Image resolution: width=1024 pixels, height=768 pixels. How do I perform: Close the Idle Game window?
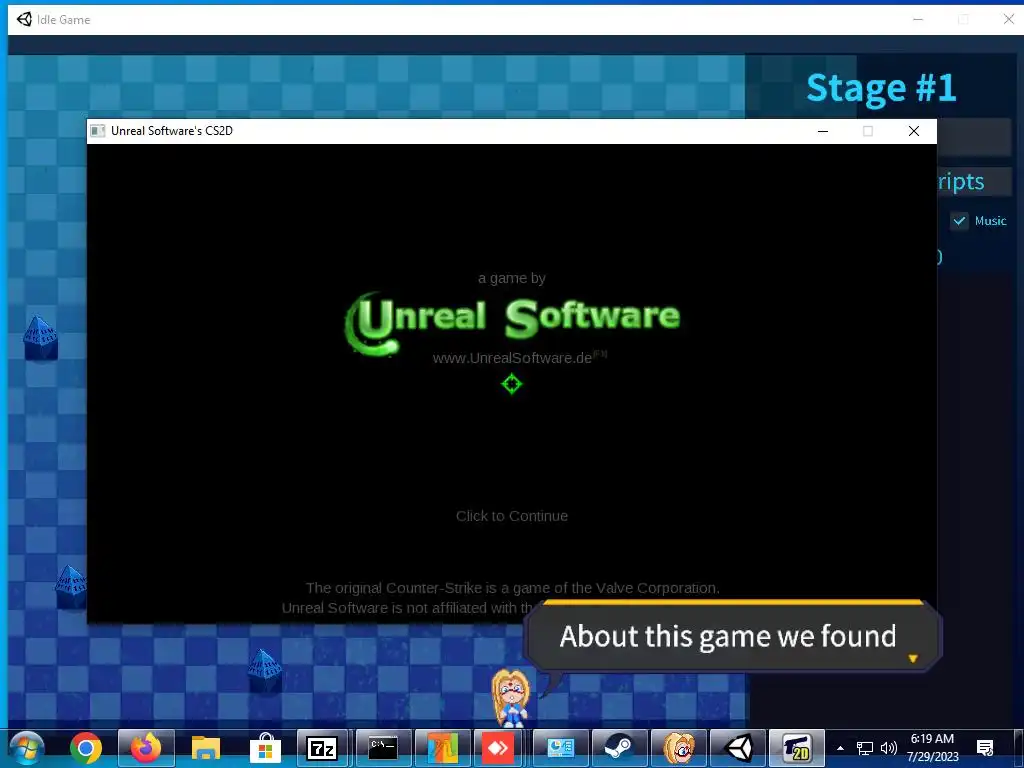click(1008, 19)
